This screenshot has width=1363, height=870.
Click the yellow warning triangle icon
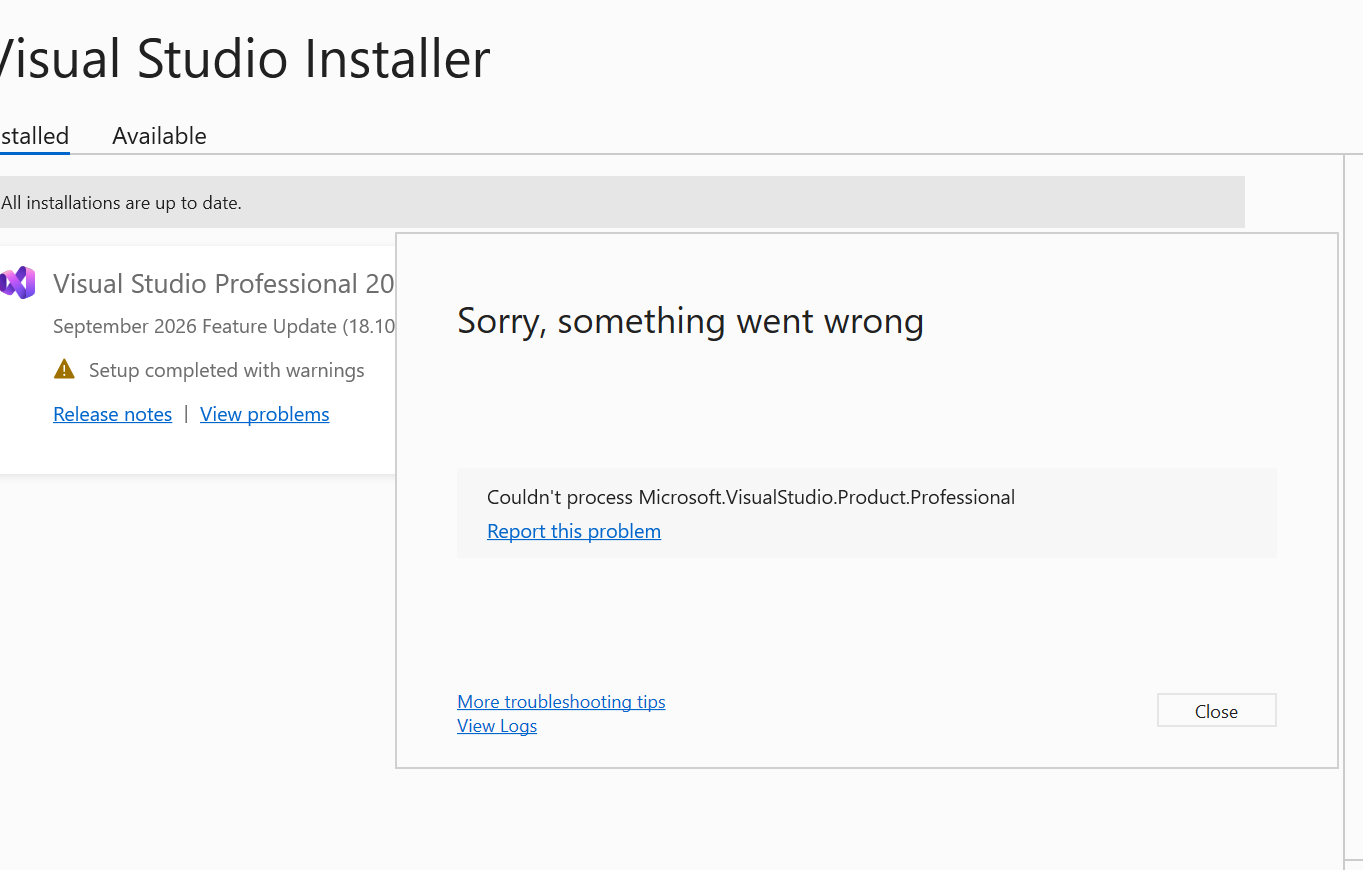(64, 369)
